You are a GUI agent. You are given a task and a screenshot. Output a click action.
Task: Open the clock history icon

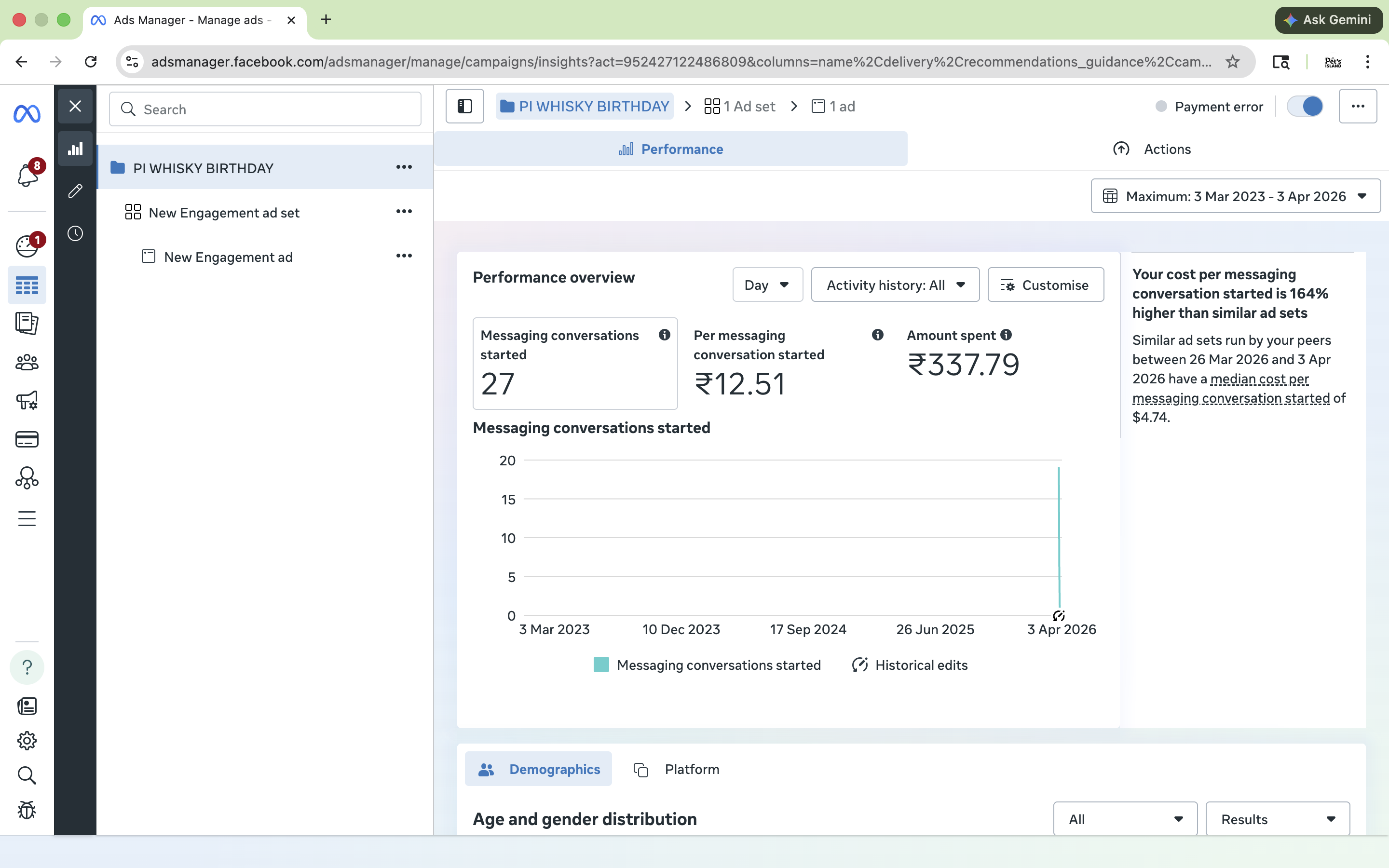pyautogui.click(x=75, y=234)
